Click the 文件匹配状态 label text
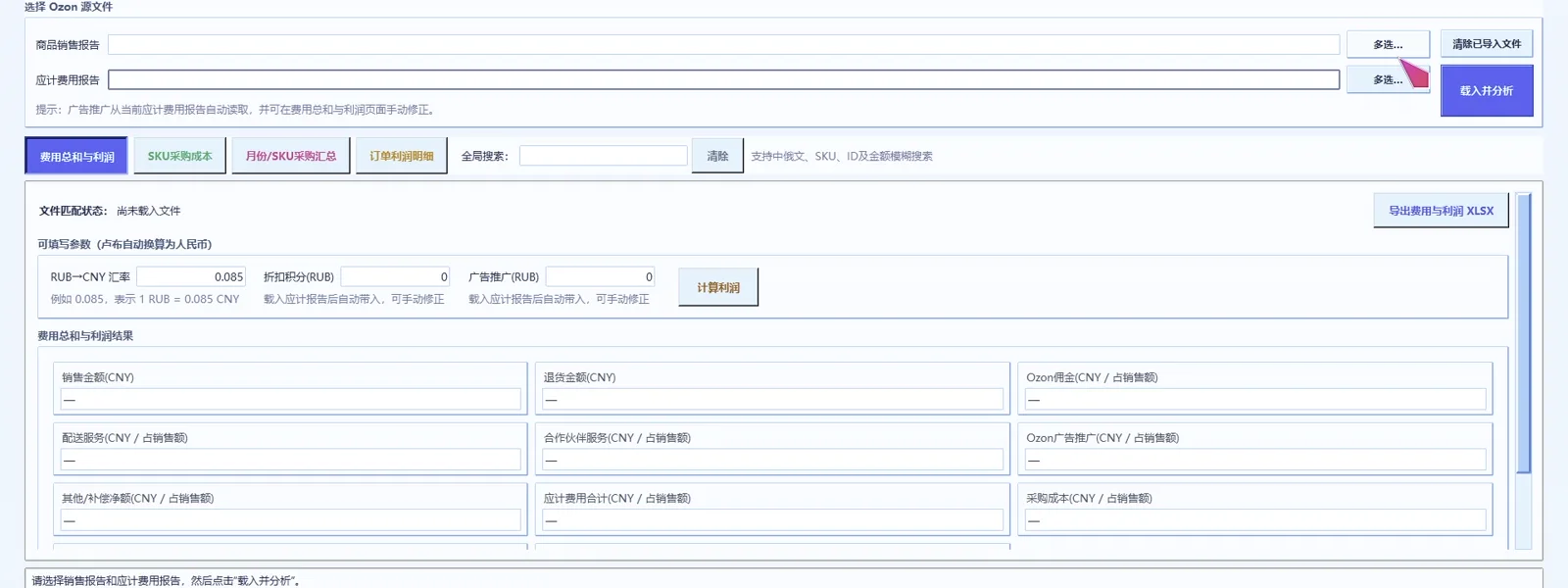1568x588 pixels. 73,211
